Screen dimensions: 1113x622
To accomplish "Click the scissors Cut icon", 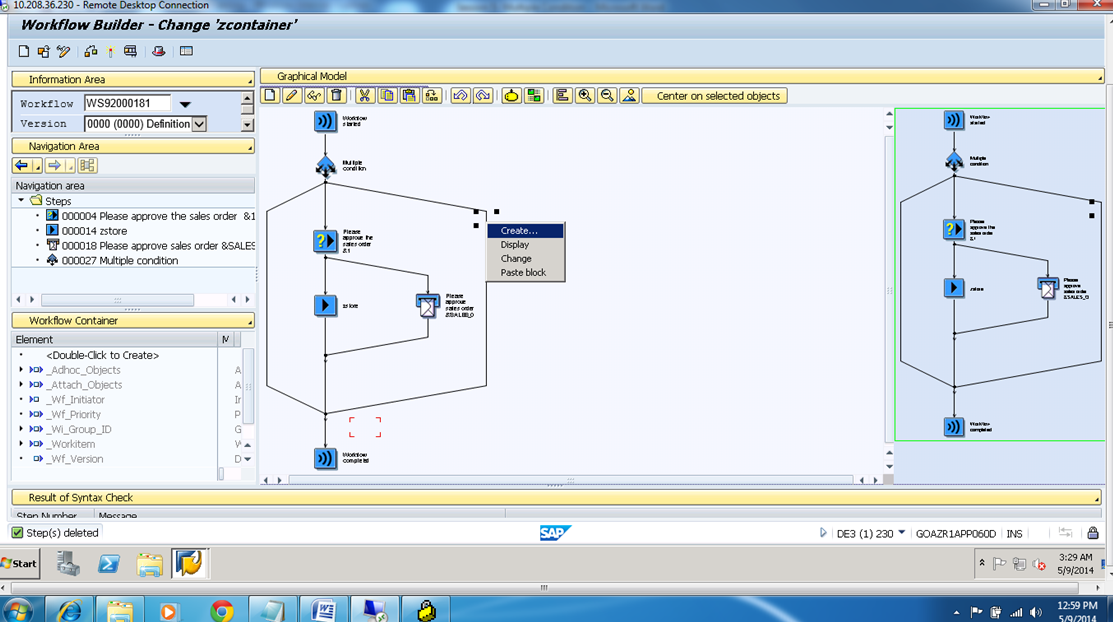I will point(364,95).
